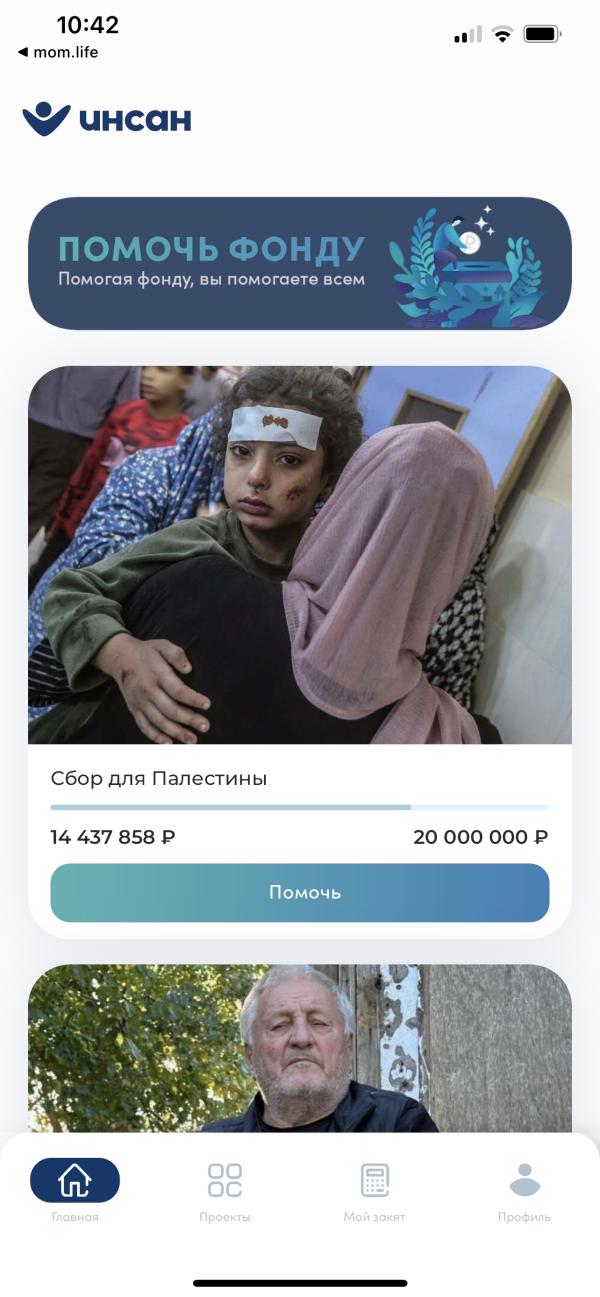Tap the cellular signal bars icon

(x=467, y=35)
